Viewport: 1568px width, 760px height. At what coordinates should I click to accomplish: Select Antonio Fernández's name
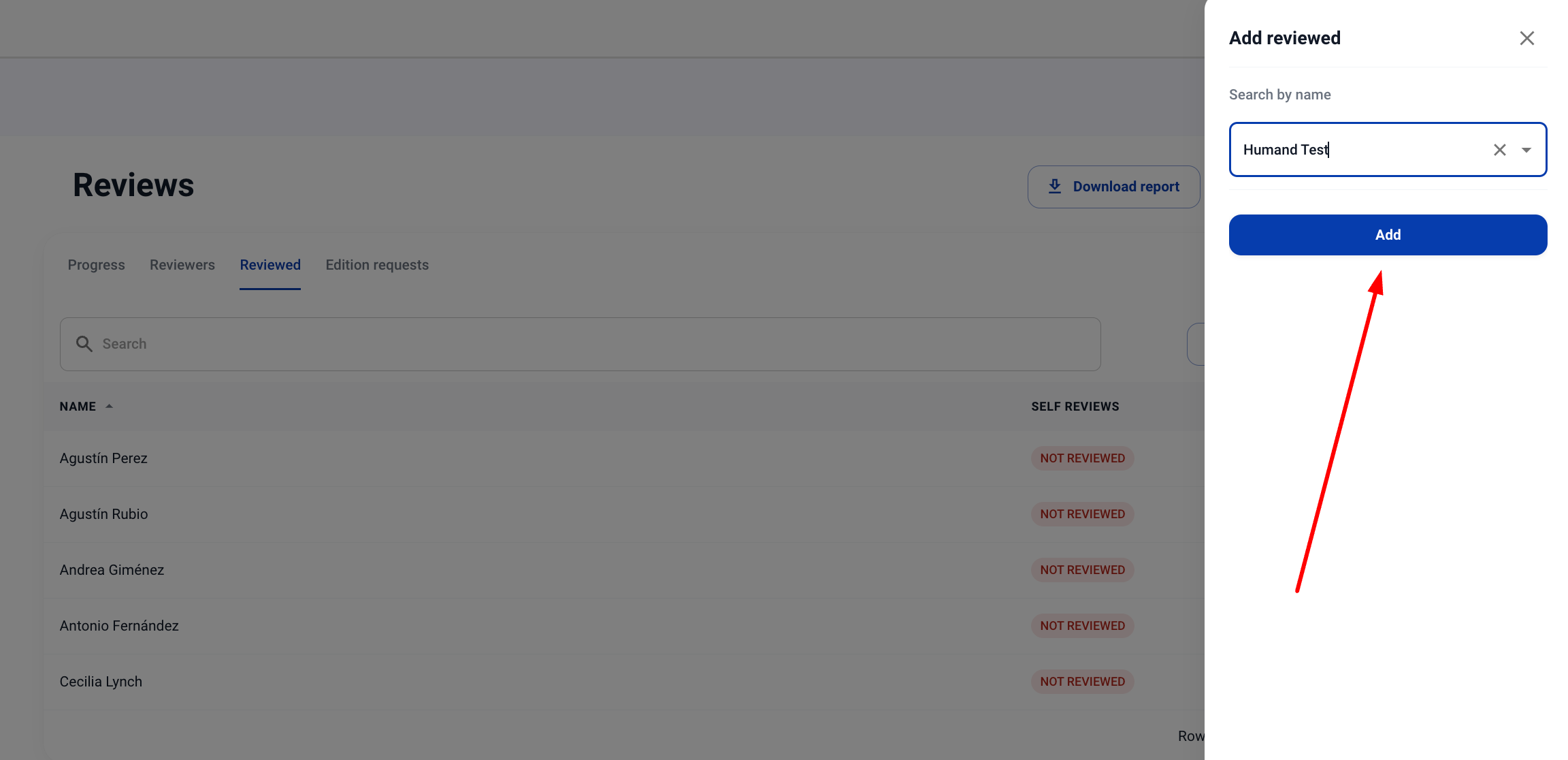click(119, 625)
